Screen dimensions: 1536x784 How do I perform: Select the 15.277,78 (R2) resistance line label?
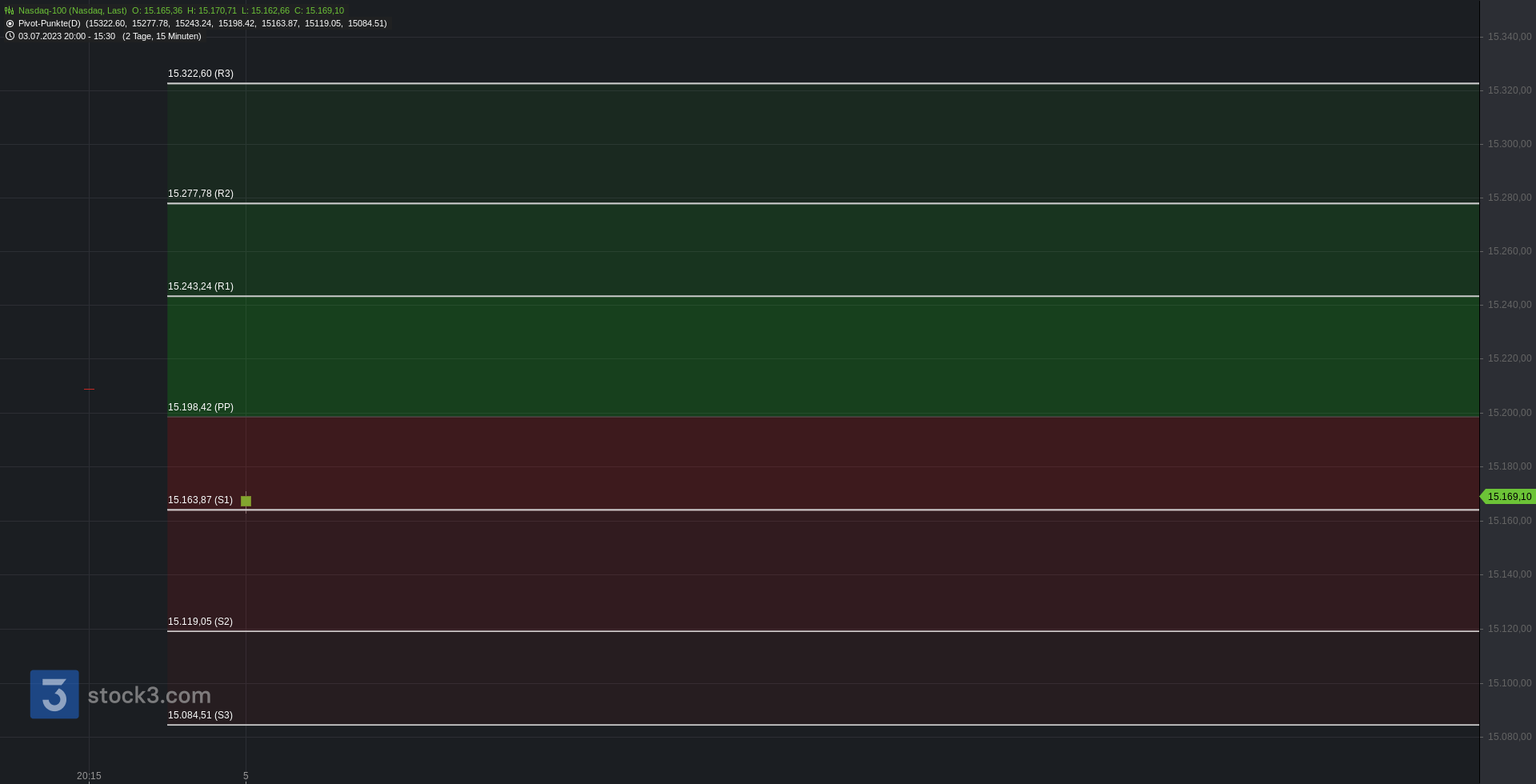click(x=201, y=194)
